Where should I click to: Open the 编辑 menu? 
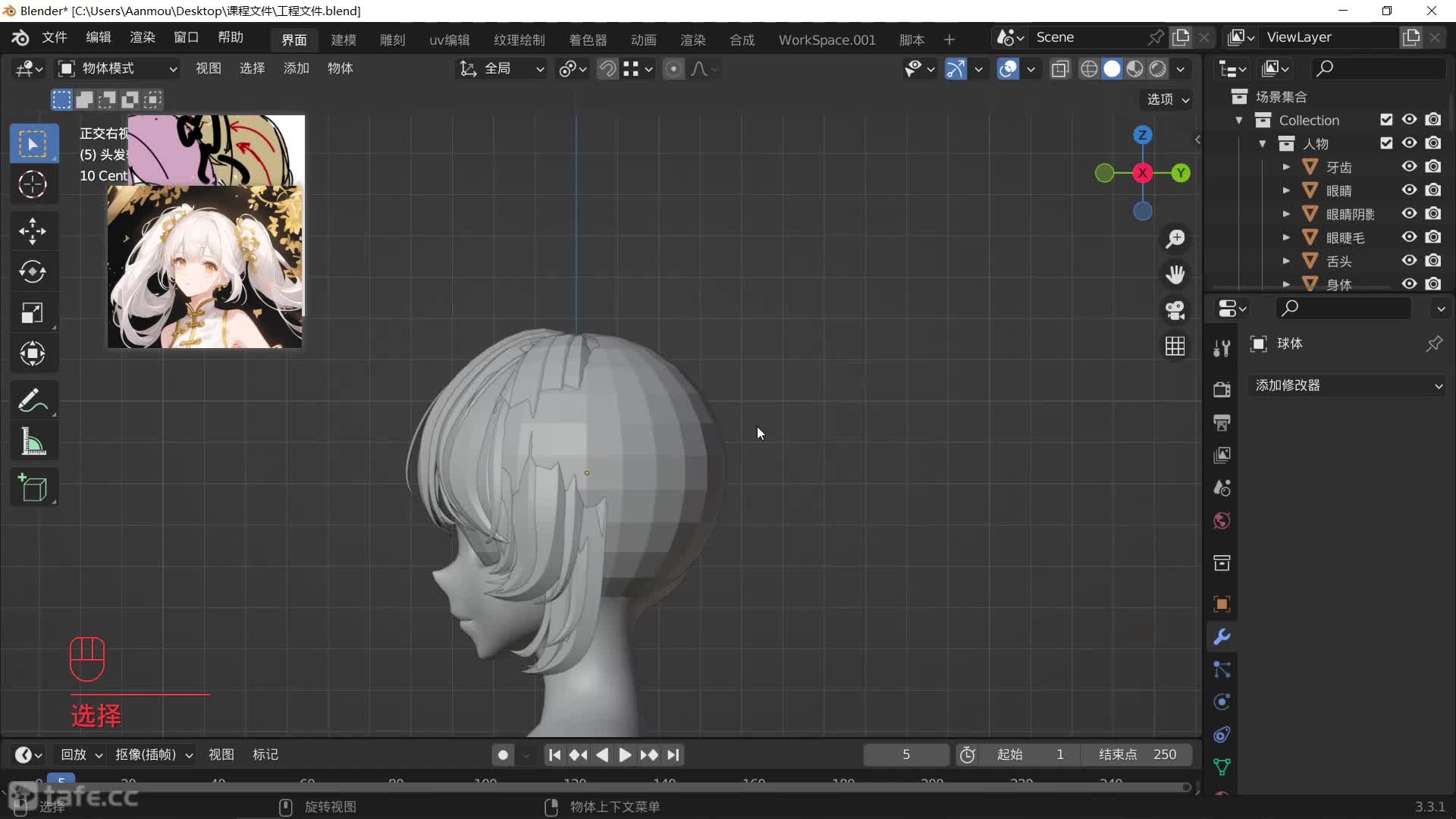tap(99, 38)
